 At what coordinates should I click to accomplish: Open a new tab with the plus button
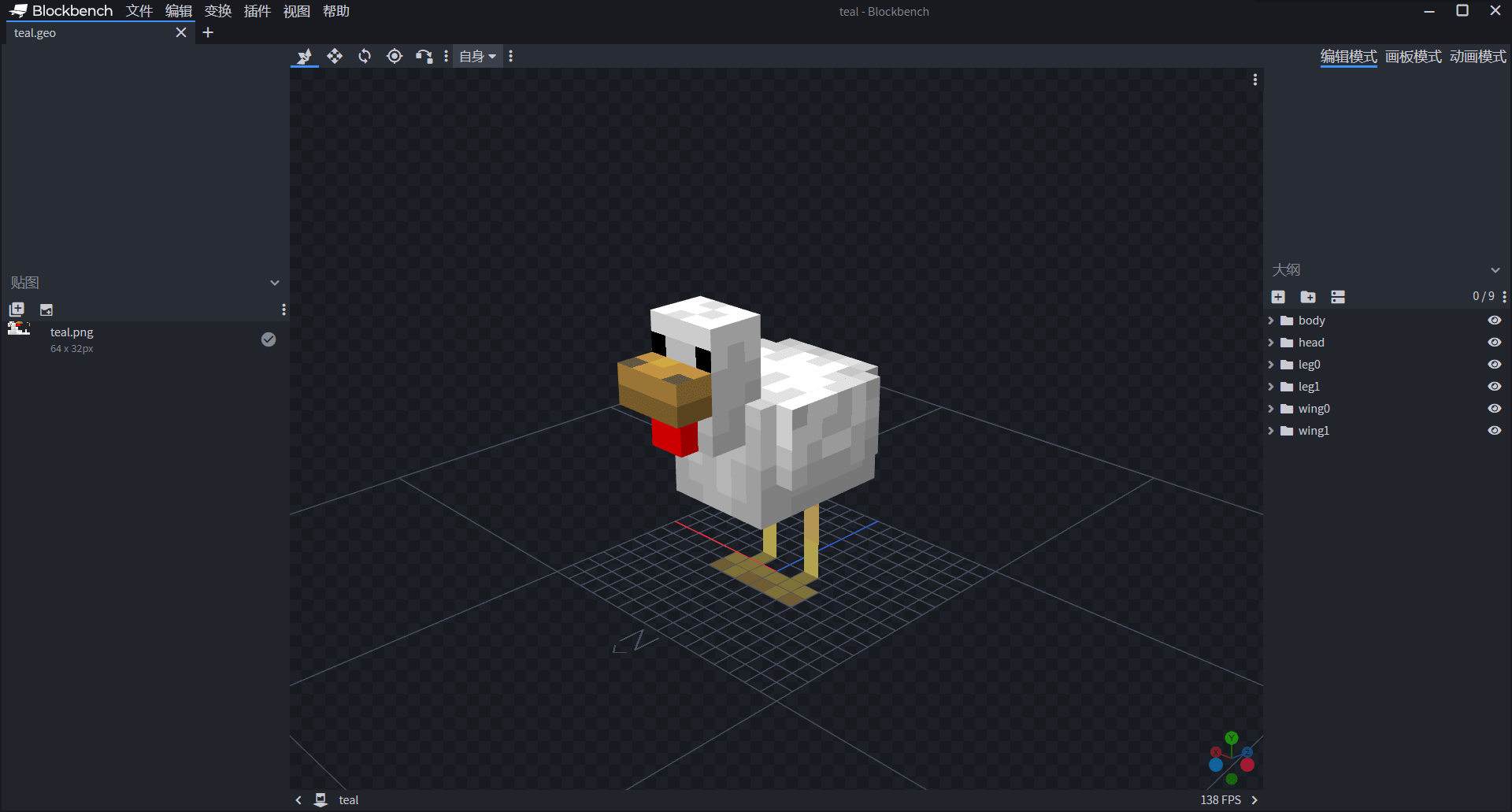pyautogui.click(x=208, y=32)
